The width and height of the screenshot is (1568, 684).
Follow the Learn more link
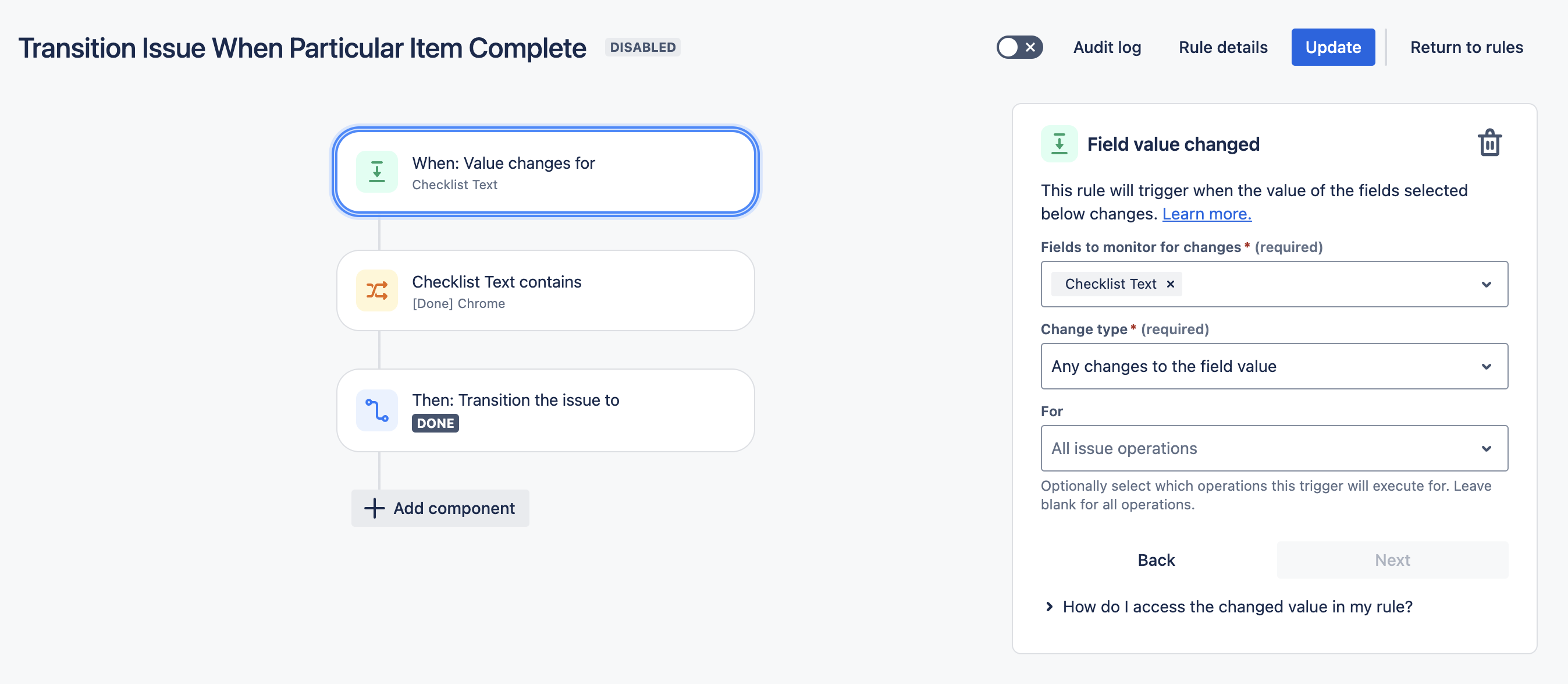1206,214
